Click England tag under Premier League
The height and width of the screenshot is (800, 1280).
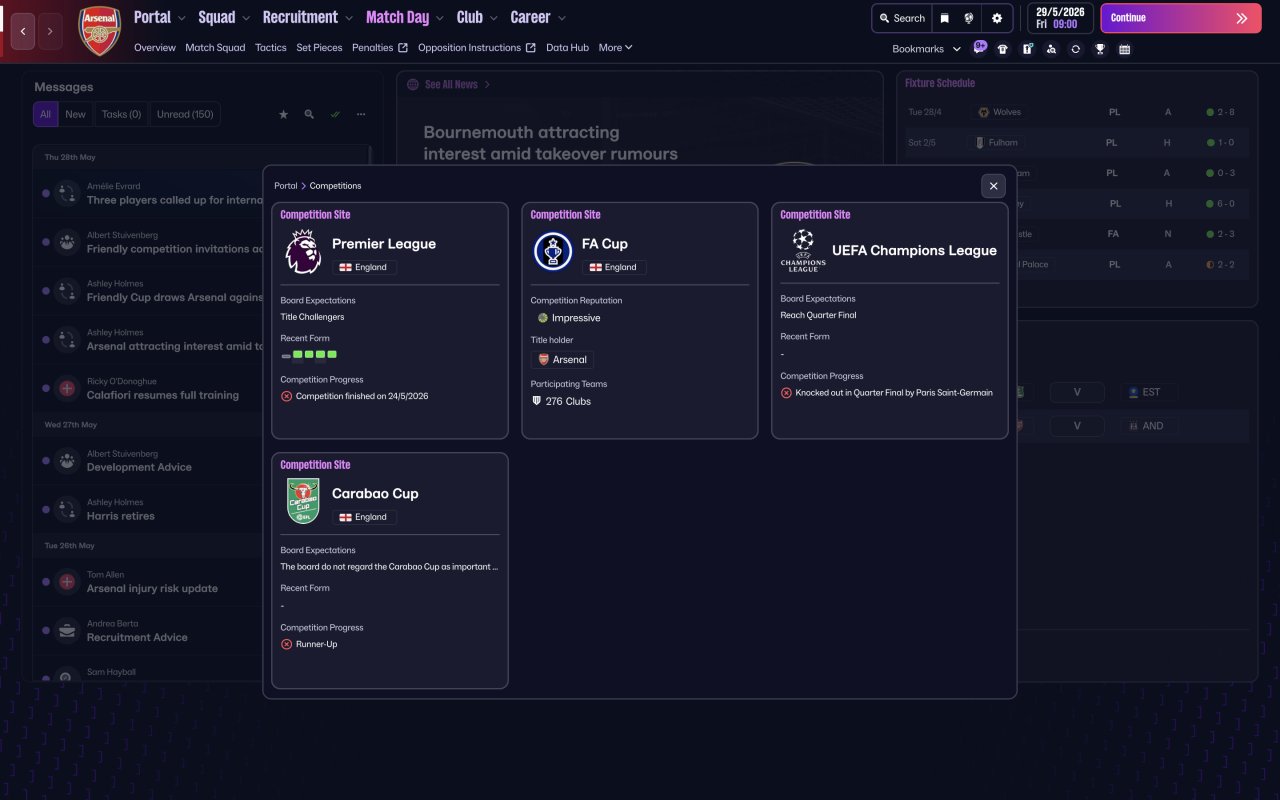click(364, 267)
